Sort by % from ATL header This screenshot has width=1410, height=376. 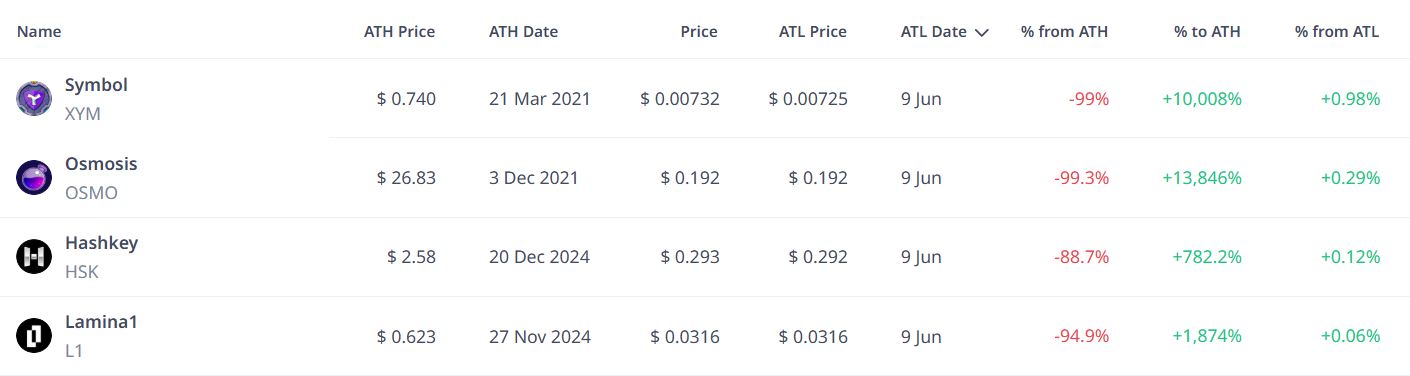coord(1337,31)
